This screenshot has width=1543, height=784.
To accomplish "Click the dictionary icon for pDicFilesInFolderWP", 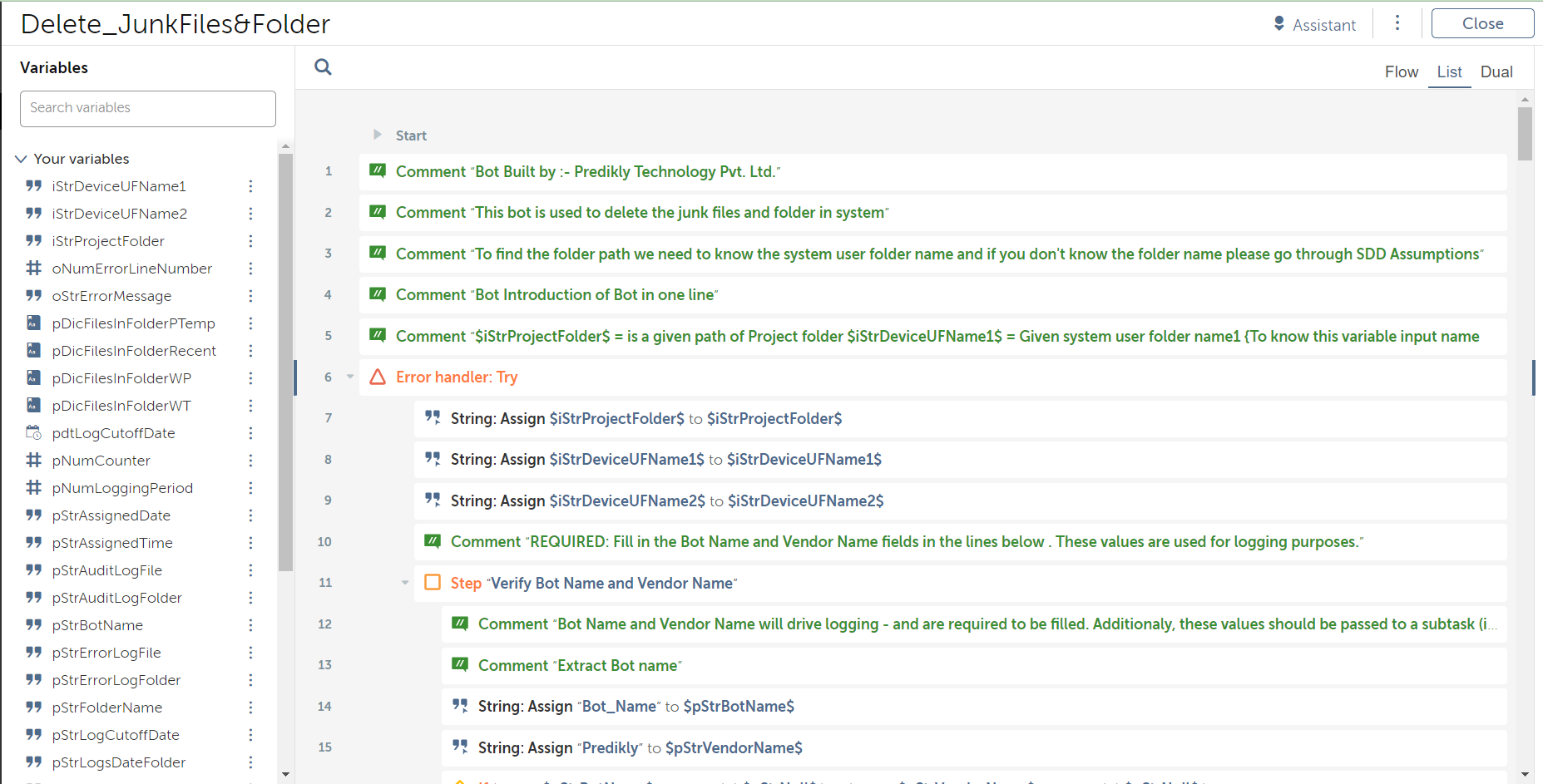I will (x=33, y=378).
